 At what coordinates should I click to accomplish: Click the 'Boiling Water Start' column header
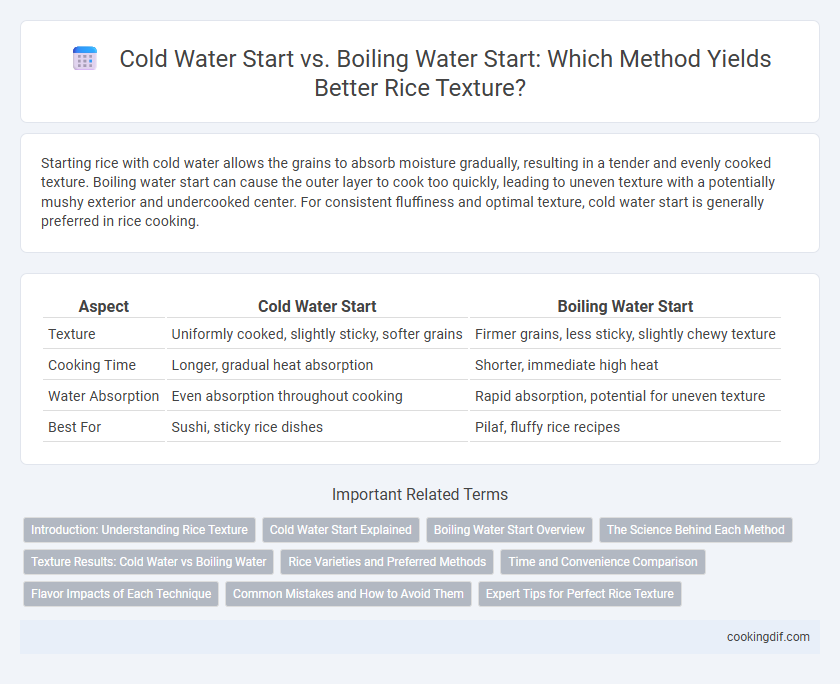(625, 306)
